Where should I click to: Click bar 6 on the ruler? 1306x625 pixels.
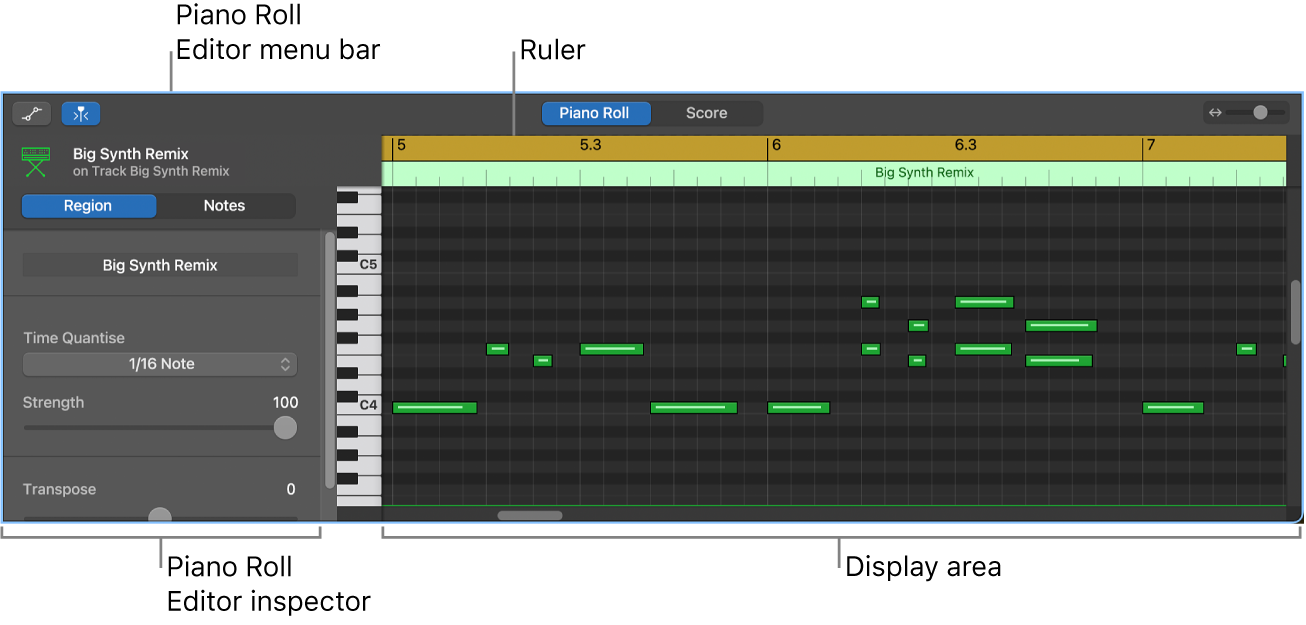780,145
